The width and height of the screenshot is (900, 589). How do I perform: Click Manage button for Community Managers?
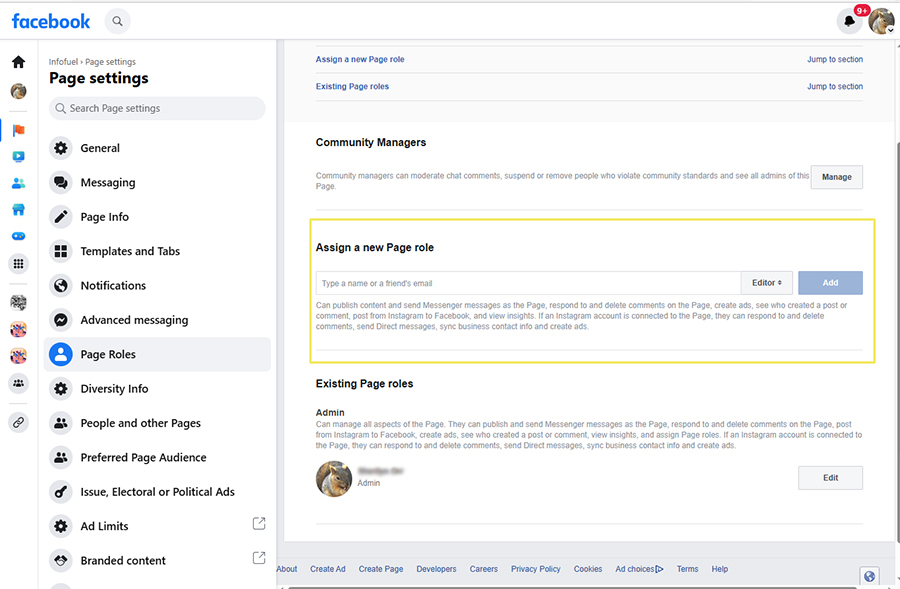coord(836,177)
